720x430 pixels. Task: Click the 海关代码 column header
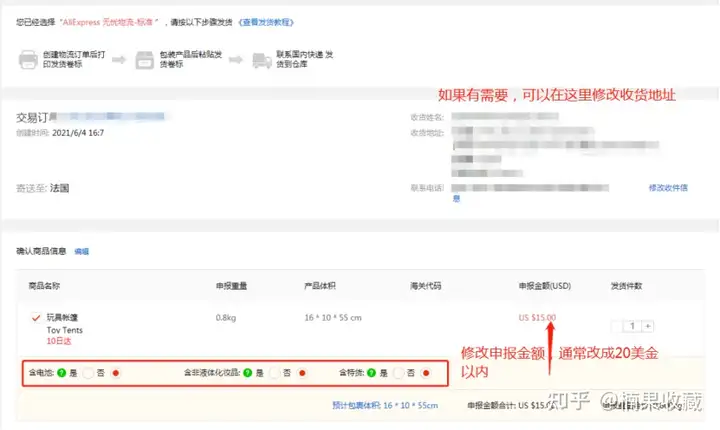click(426, 286)
